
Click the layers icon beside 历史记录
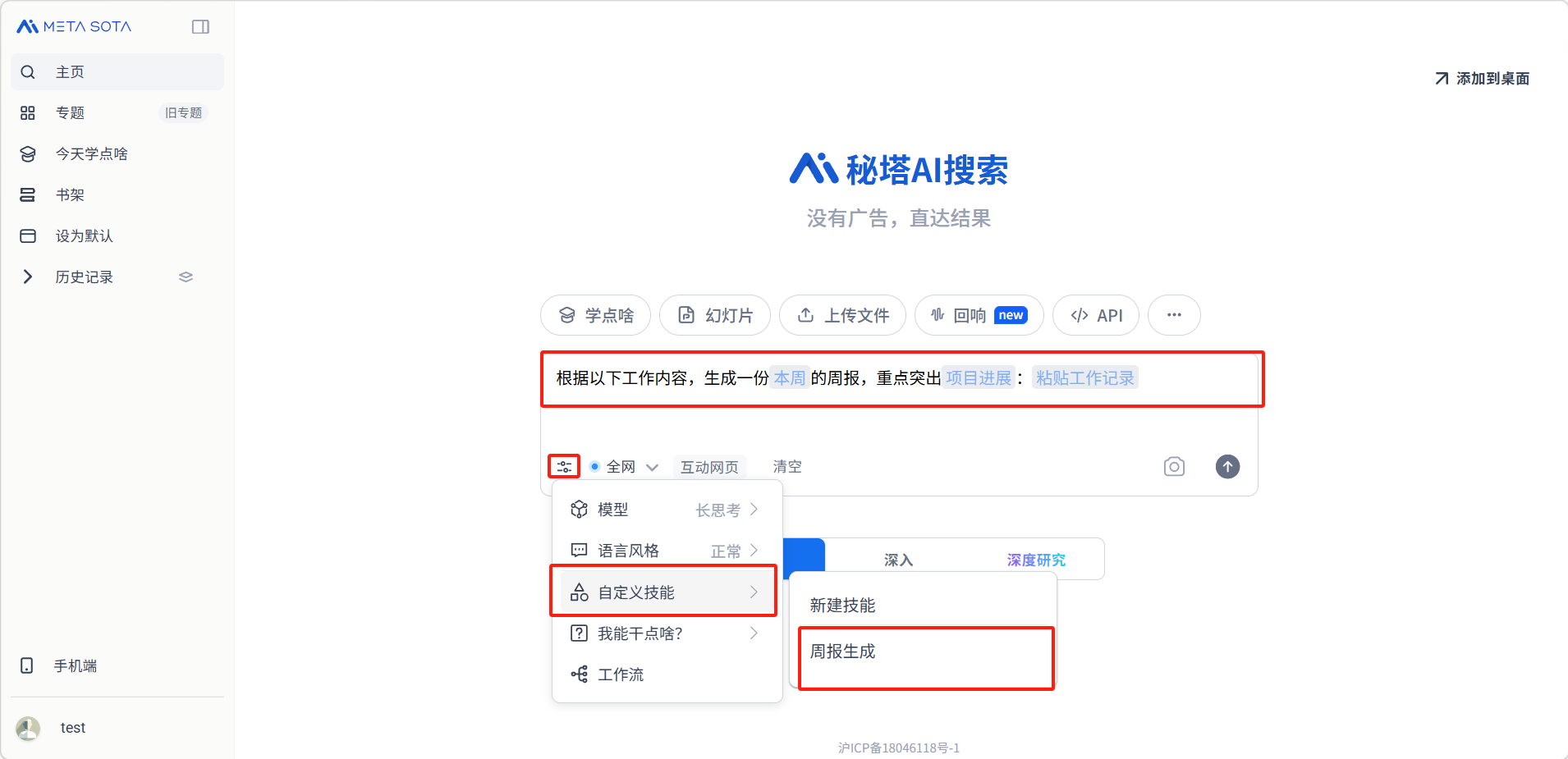[x=186, y=277]
